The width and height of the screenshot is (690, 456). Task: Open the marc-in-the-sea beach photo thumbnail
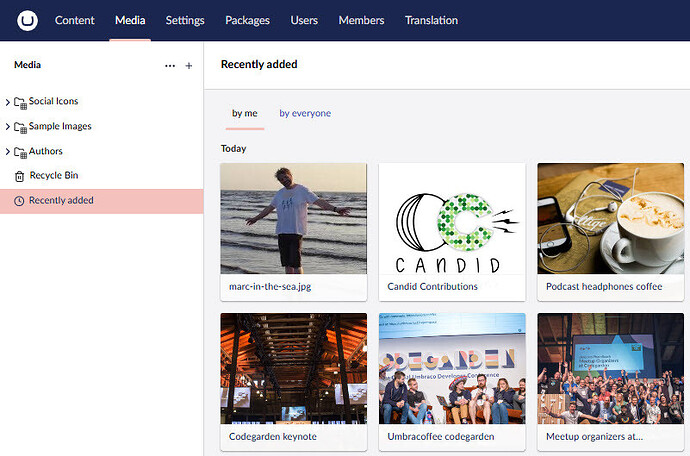[x=294, y=219]
